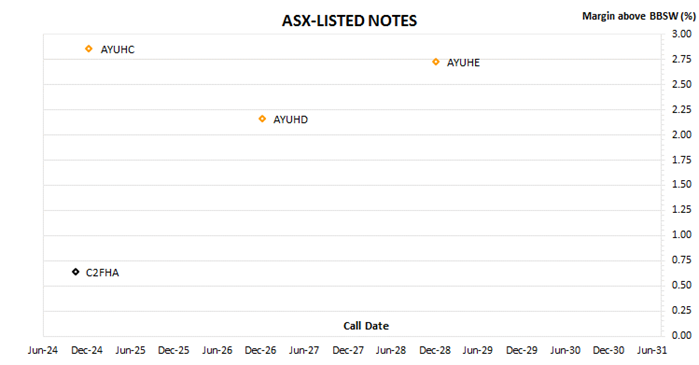
Task: Select the AYUHE orange diamond data point
Action: tap(436, 62)
